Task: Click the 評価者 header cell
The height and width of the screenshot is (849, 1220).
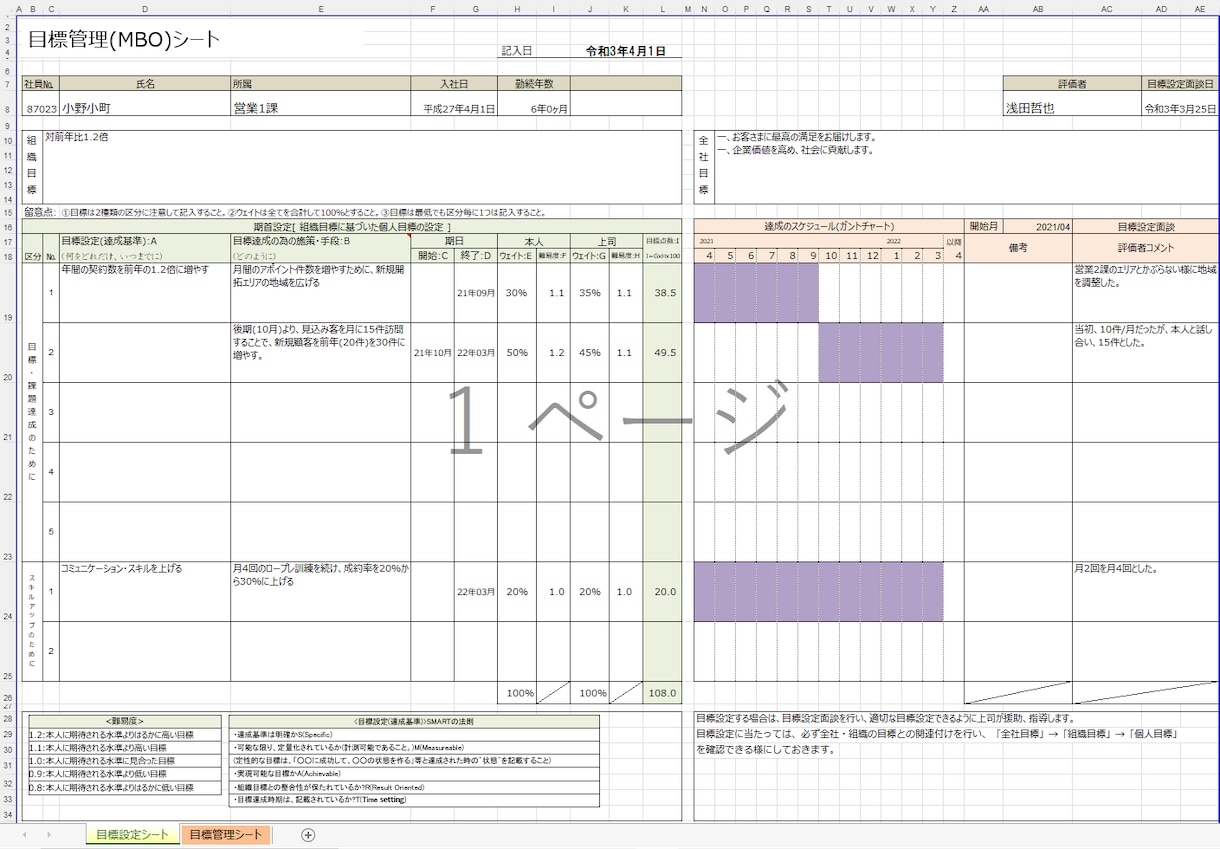Action: click(1073, 84)
